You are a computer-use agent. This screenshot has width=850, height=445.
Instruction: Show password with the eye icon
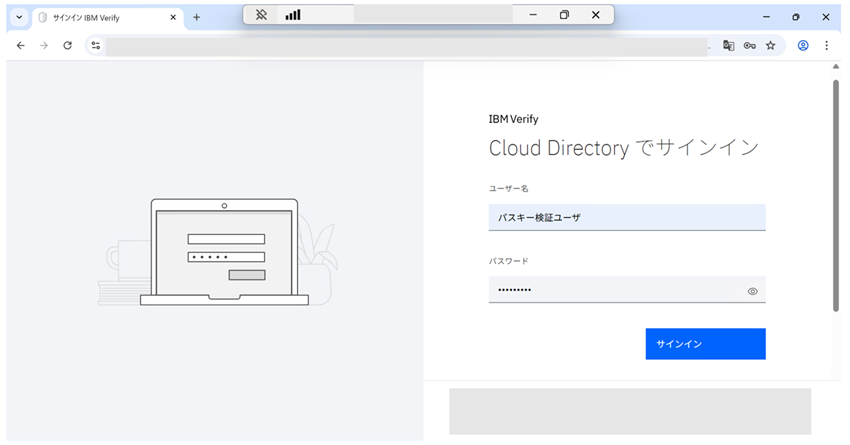click(x=752, y=291)
